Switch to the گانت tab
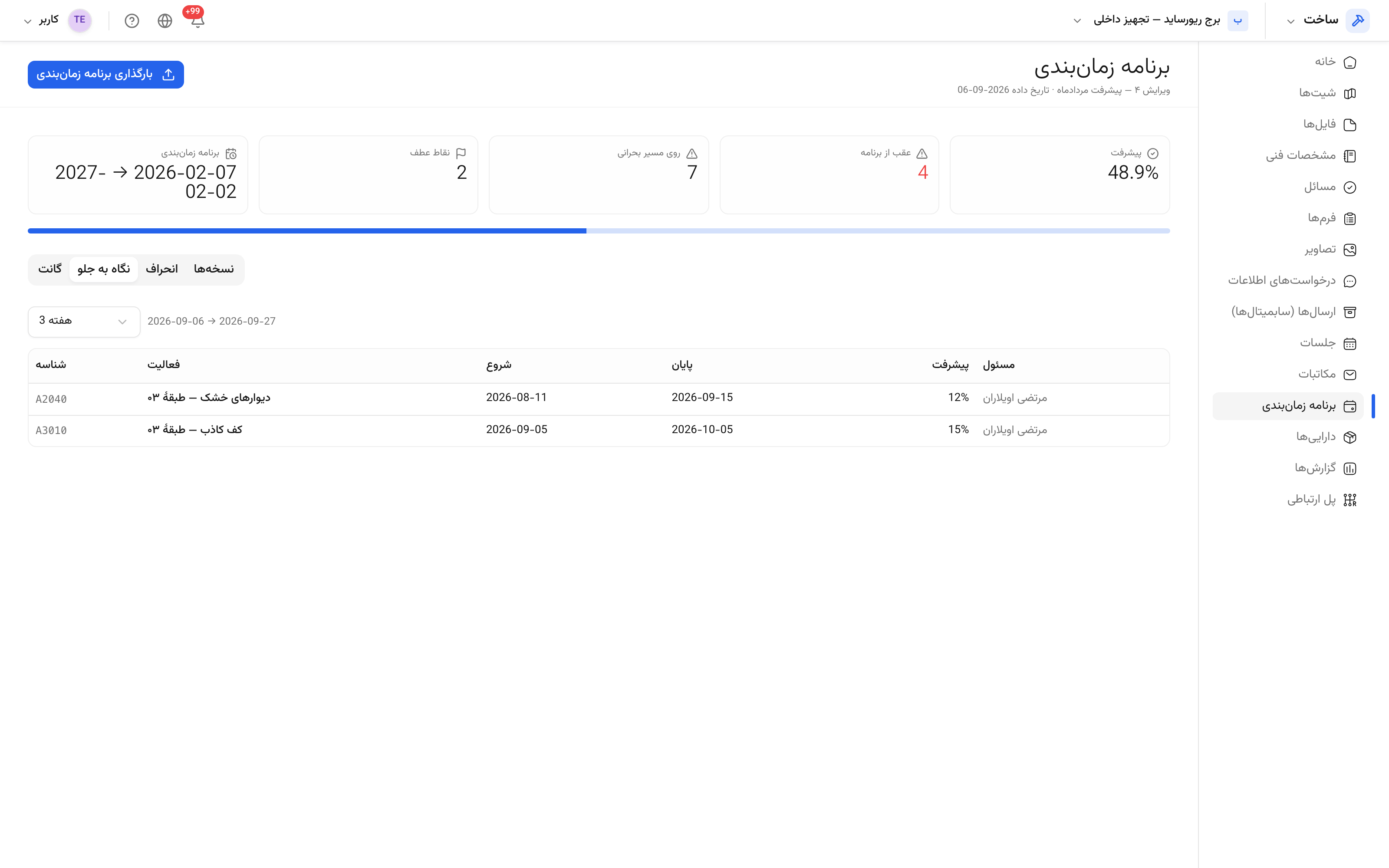1389x868 pixels. pyautogui.click(x=50, y=269)
